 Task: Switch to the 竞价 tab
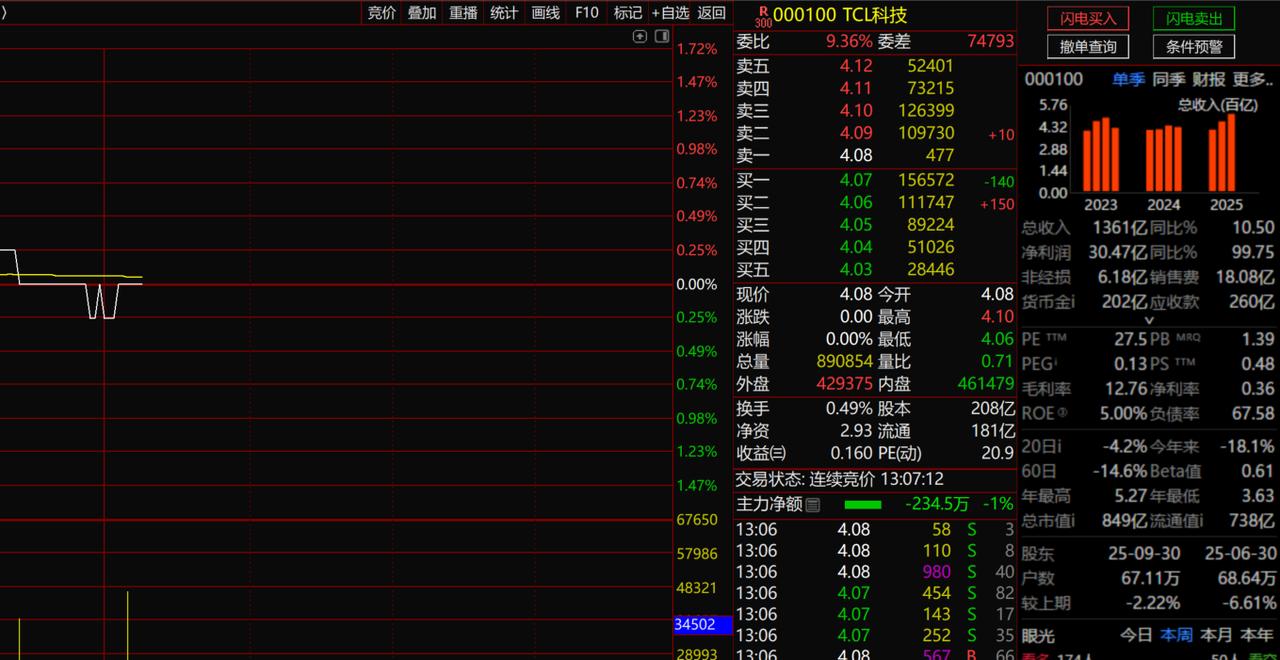(x=381, y=13)
